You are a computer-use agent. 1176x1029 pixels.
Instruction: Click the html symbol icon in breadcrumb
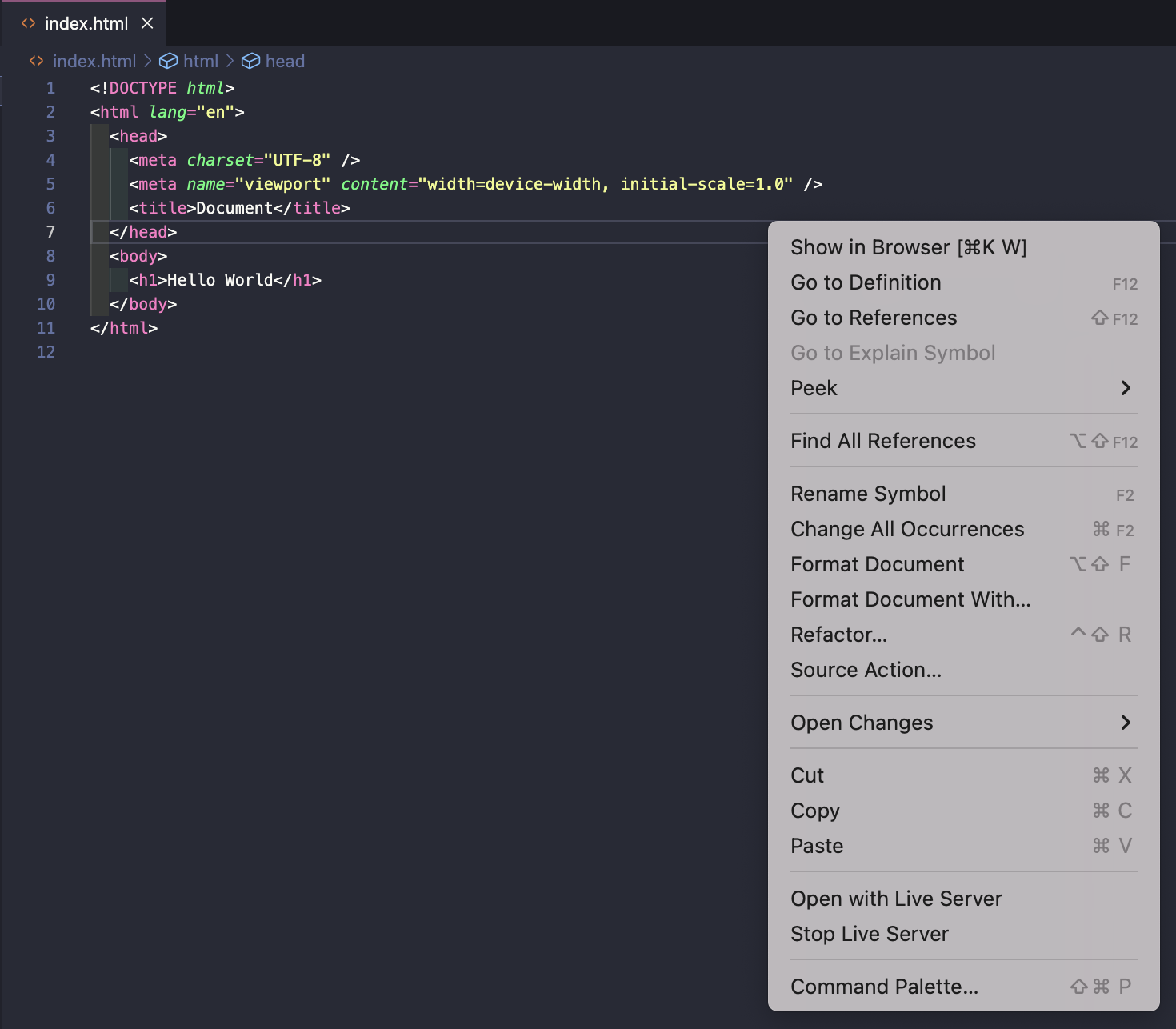pos(168,62)
